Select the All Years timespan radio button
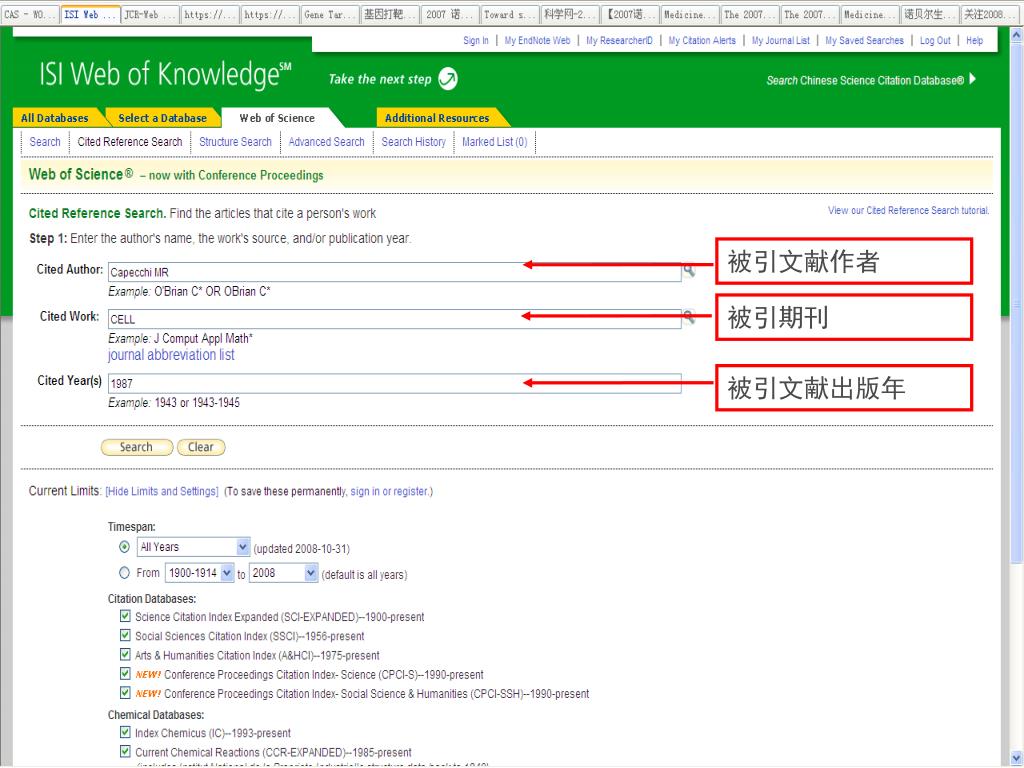This screenshot has height=768, width=1024. tap(124, 547)
